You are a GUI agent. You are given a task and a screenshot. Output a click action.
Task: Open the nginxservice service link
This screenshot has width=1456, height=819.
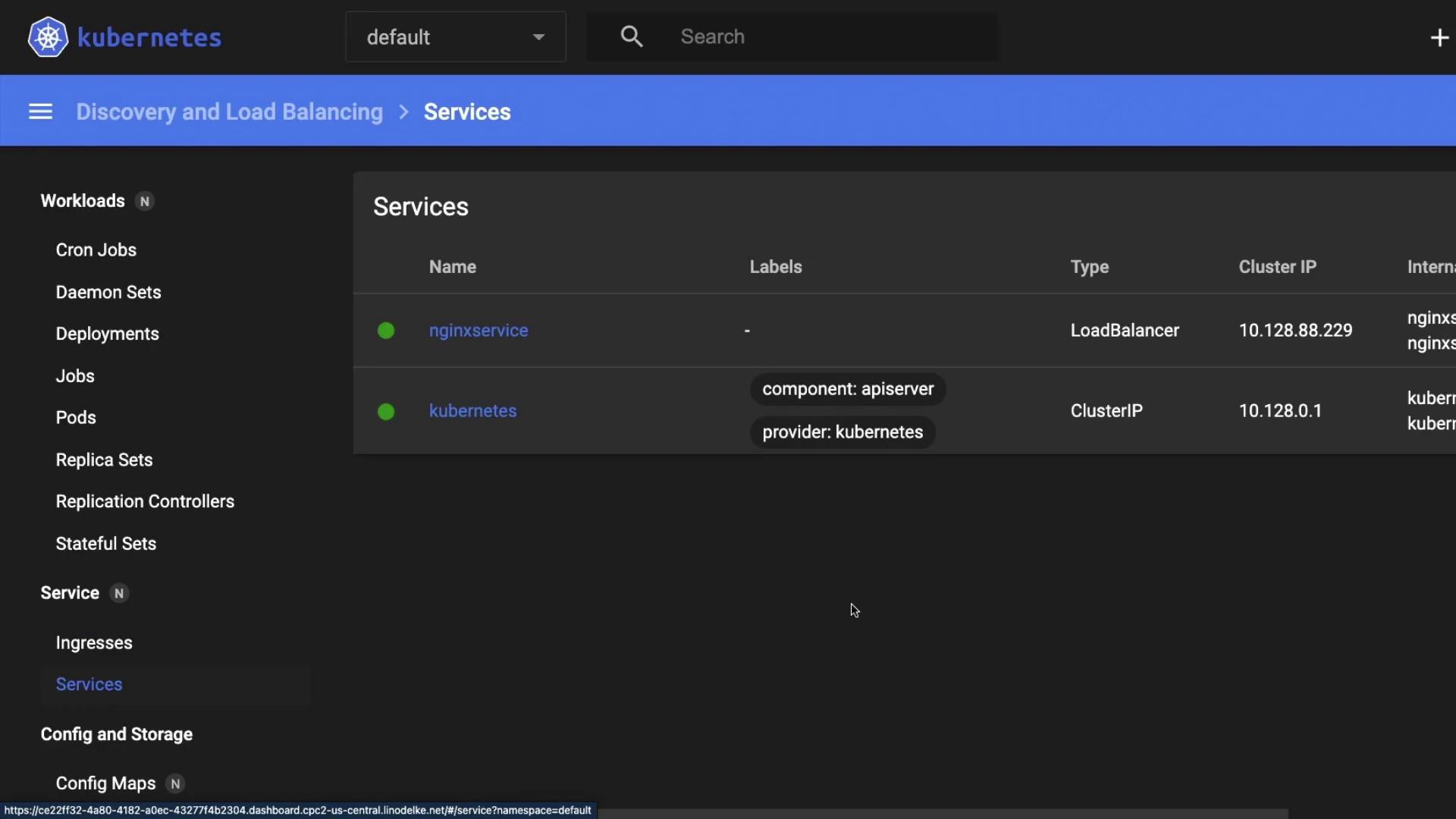click(478, 331)
